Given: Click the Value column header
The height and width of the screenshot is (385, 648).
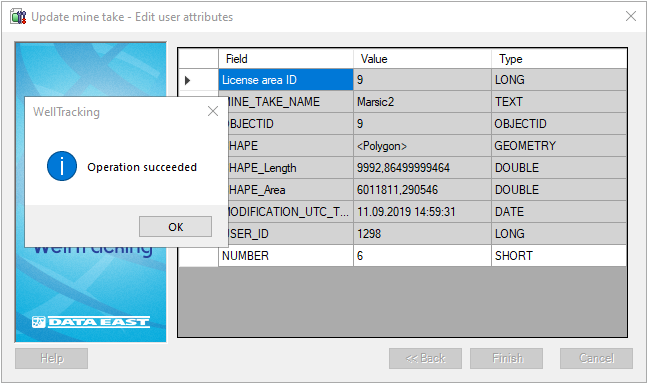Looking at the screenshot, I should 422,59.
